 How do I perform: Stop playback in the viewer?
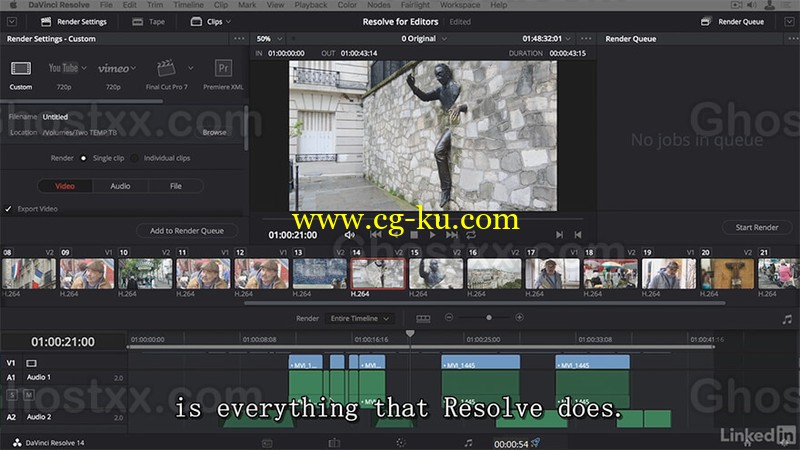(414, 235)
